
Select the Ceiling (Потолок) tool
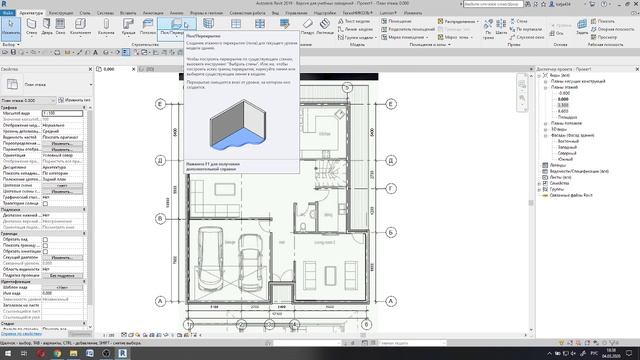pyautogui.click(x=148, y=27)
